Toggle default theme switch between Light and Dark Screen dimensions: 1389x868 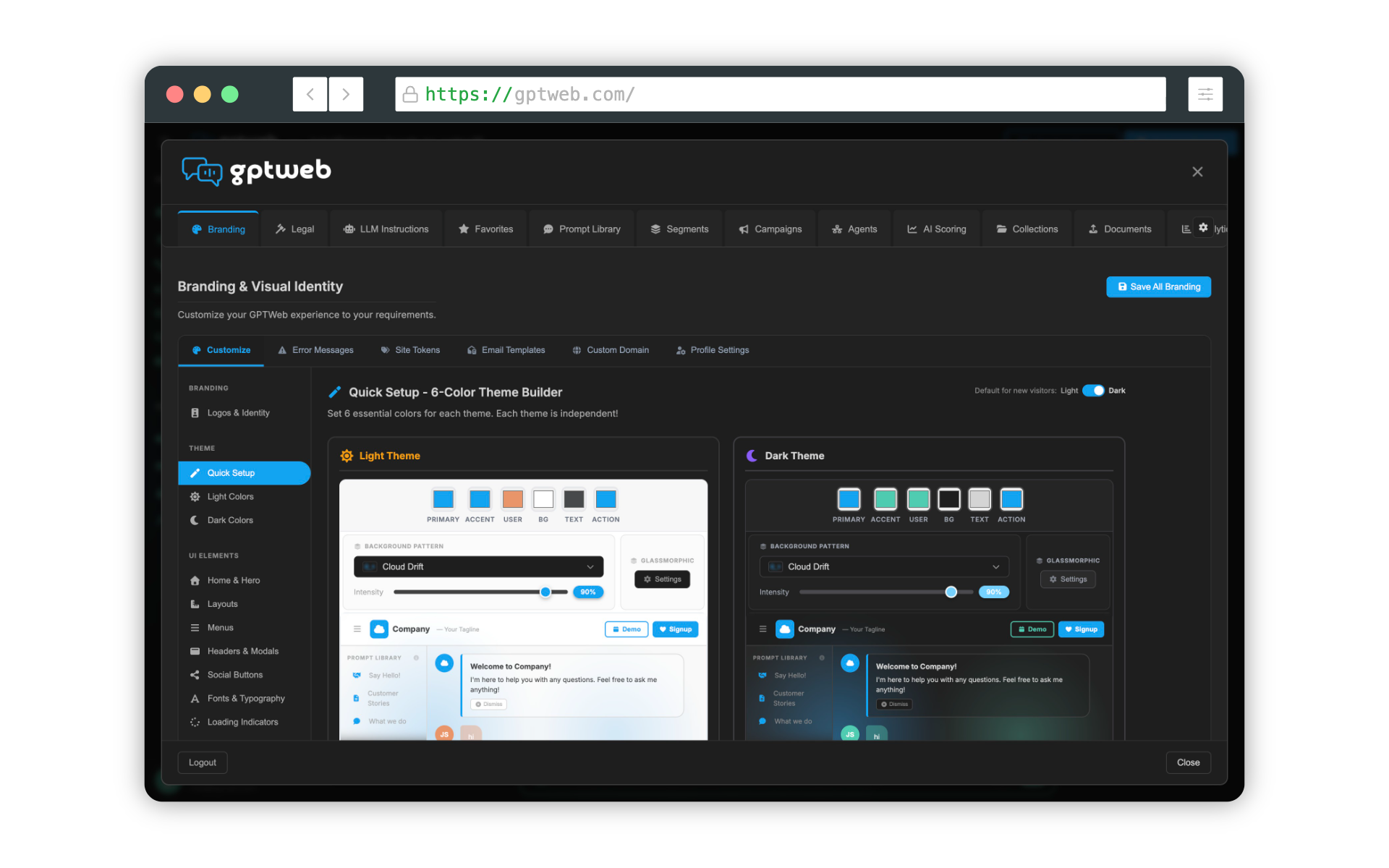point(1093,391)
